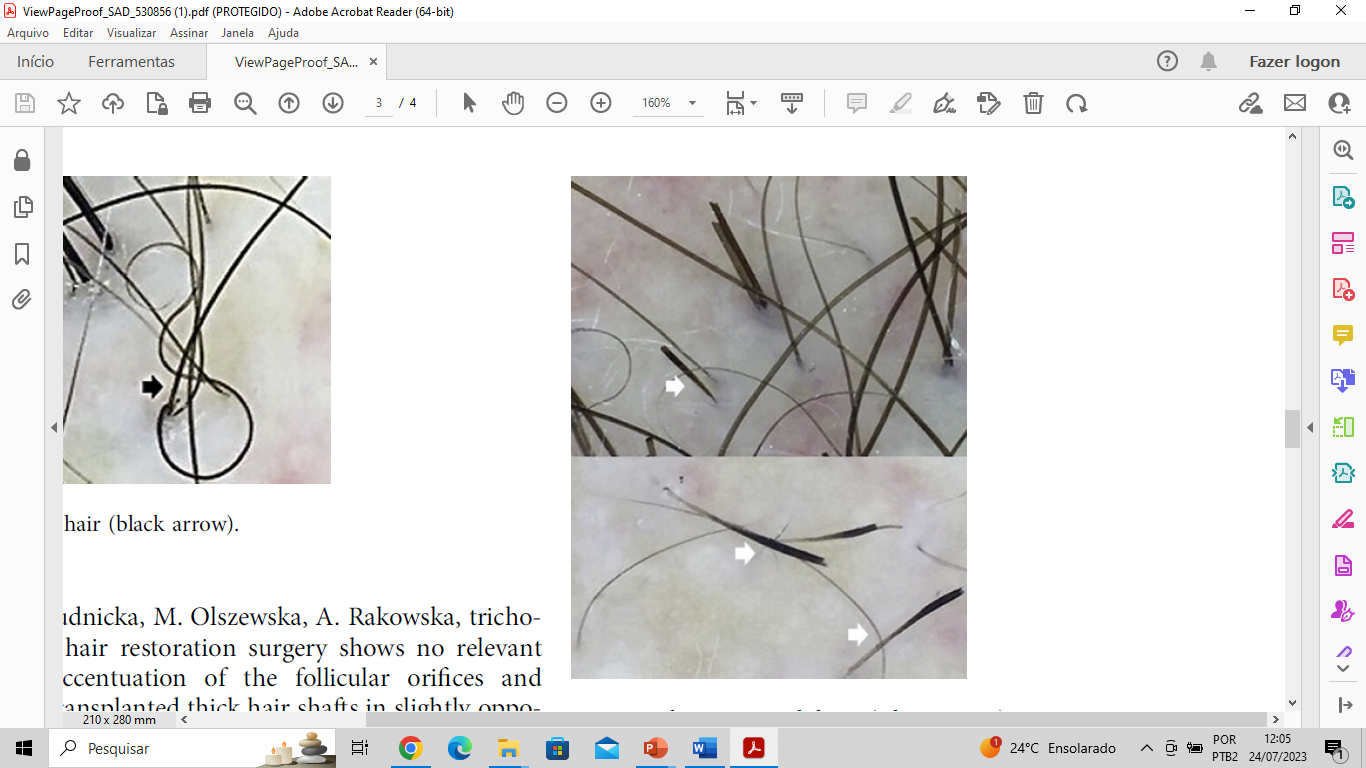
Task: Send file by email envelope icon
Action: point(1295,103)
